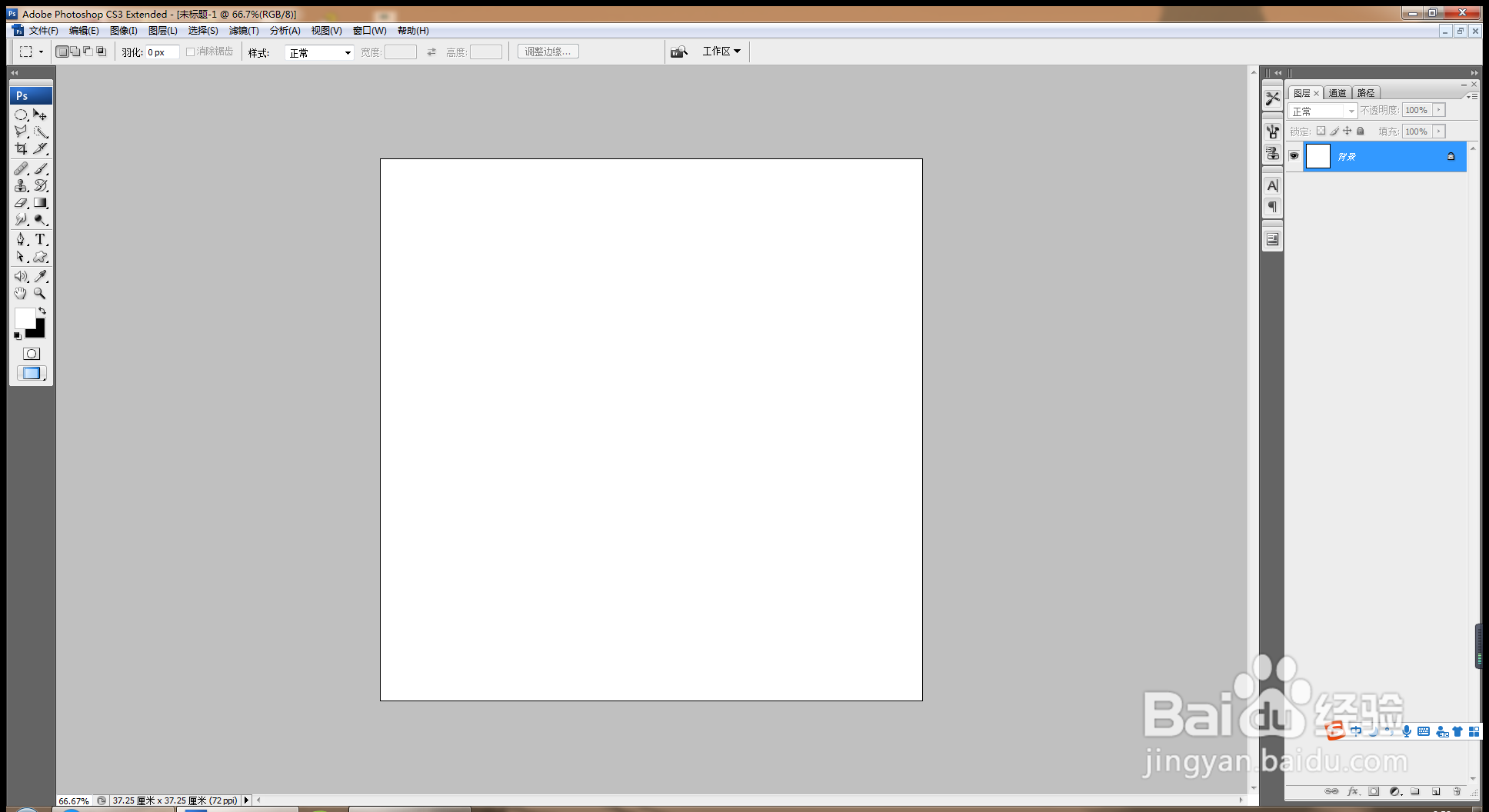1489x812 pixels.
Task: Open the Brushes panel icon
Action: 1273,131
